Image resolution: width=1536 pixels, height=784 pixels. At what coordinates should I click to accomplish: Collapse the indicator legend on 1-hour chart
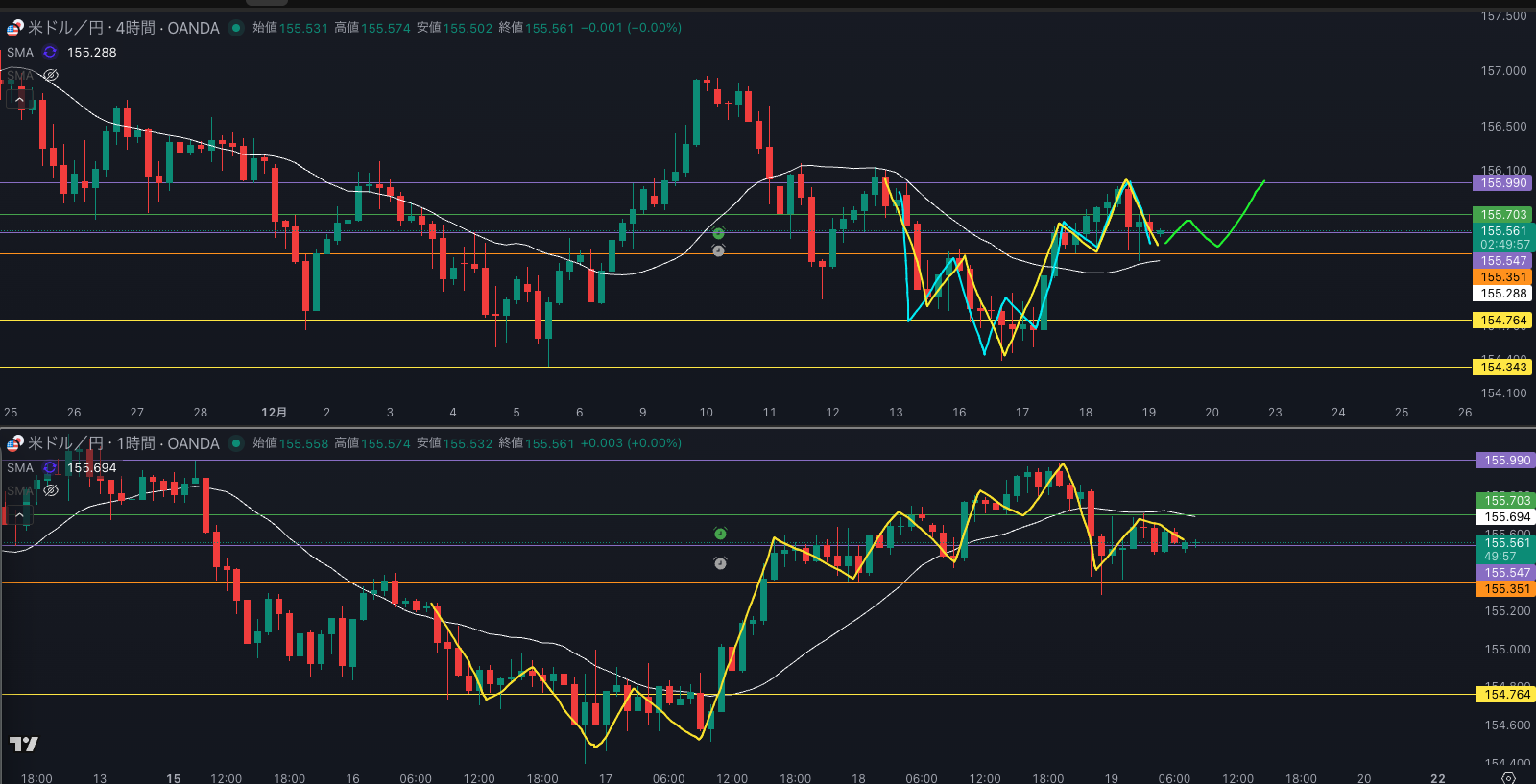pos(19,515)
